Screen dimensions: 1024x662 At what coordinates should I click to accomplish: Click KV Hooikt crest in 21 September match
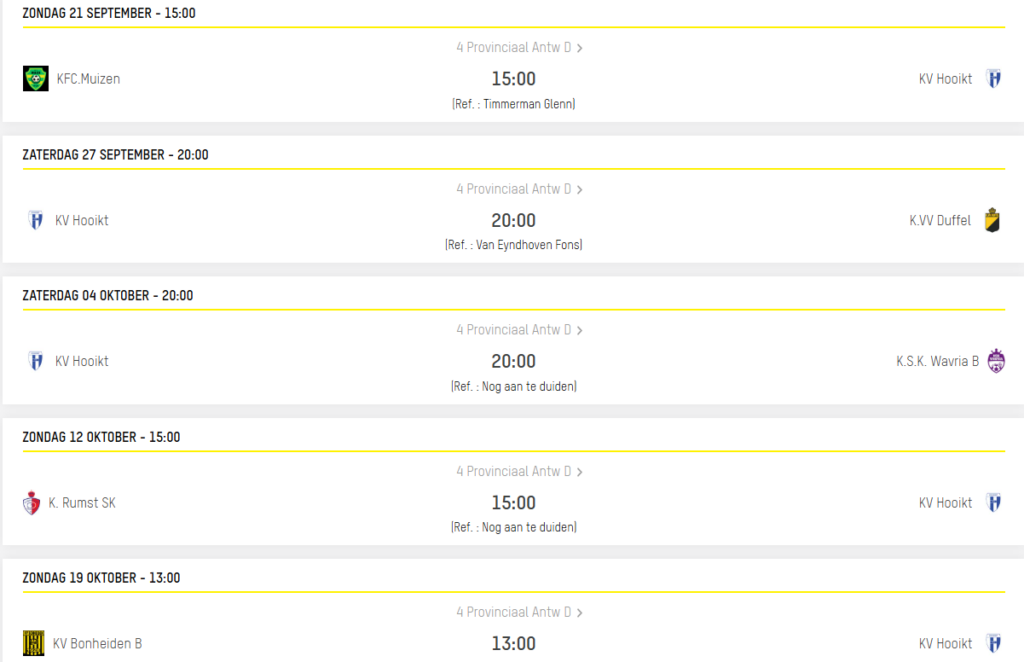pos(993,79)
